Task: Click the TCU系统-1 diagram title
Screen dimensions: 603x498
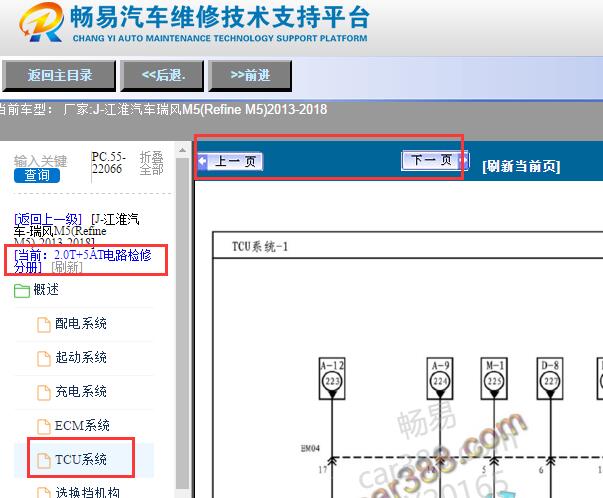Action: click(260, 246)
